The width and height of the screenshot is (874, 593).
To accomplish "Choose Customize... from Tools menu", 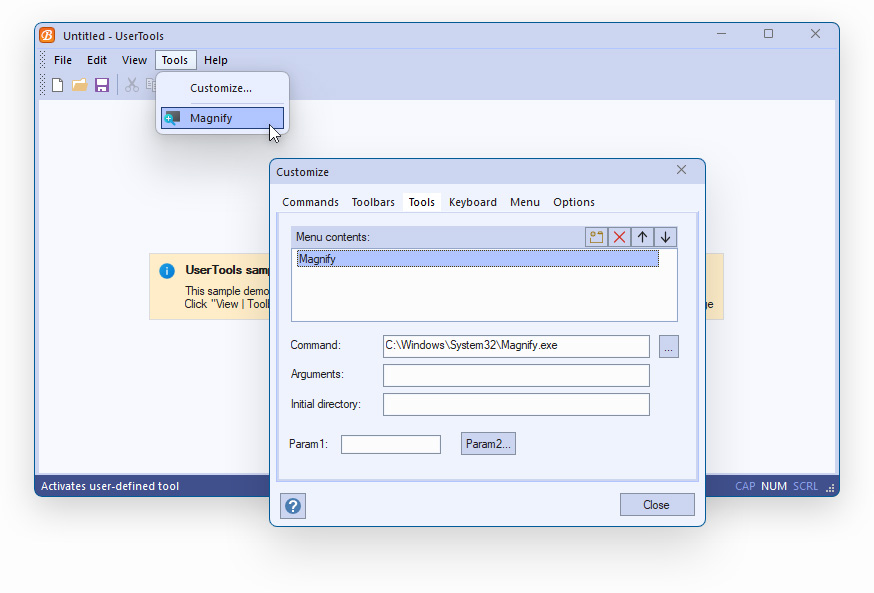I will (x=222, y=88).
